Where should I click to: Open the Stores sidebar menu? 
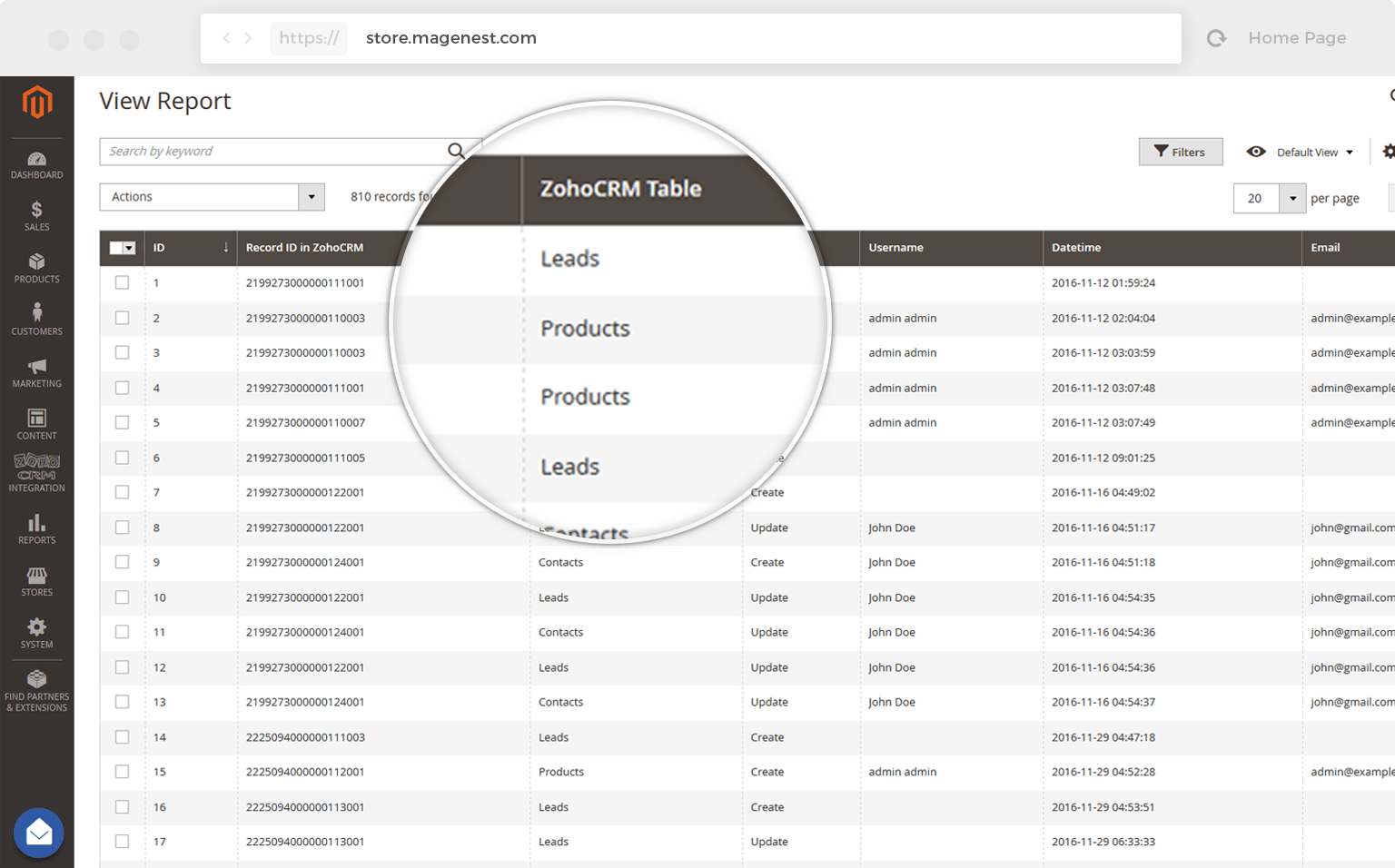pos(37,582)
